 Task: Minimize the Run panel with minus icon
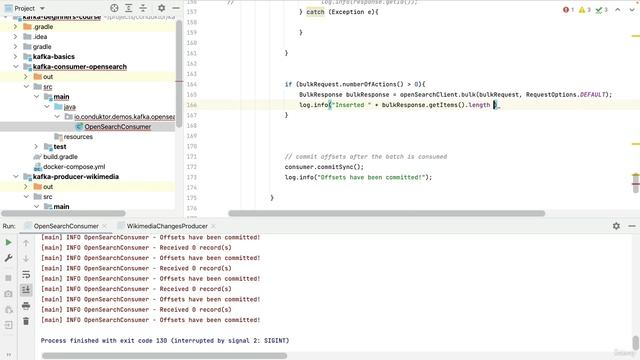coord(632,226)
